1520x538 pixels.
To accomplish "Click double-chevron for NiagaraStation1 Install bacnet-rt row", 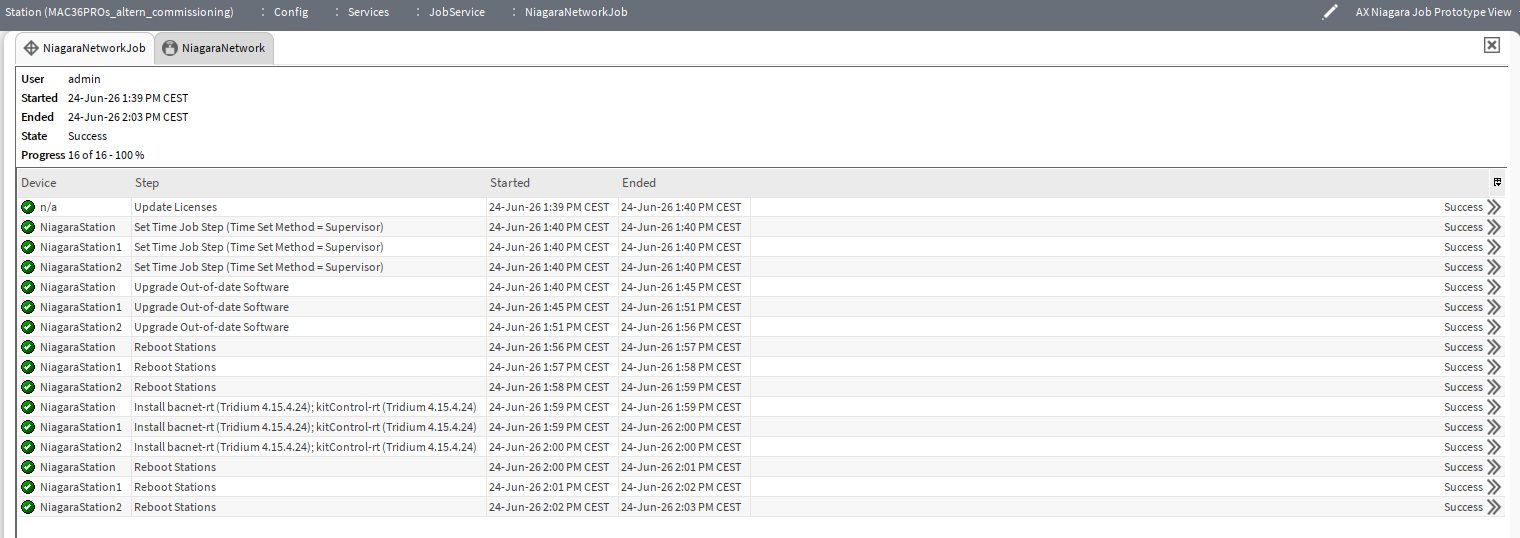I will click(x=1494, y=427).
